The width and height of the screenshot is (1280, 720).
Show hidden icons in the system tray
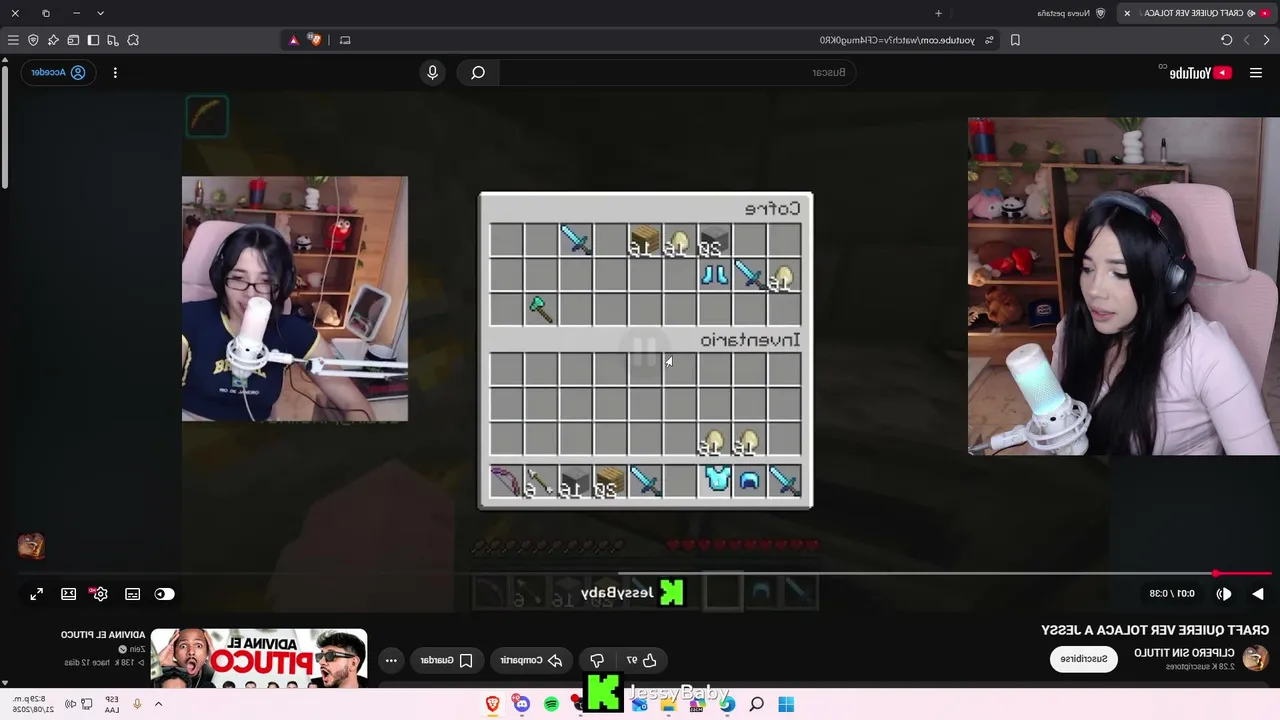[x=158, y=704]
